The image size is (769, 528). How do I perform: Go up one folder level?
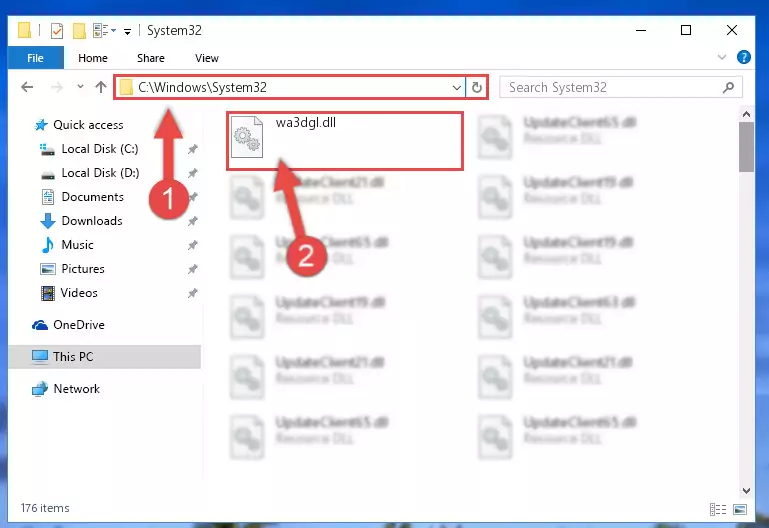[101, 87]
